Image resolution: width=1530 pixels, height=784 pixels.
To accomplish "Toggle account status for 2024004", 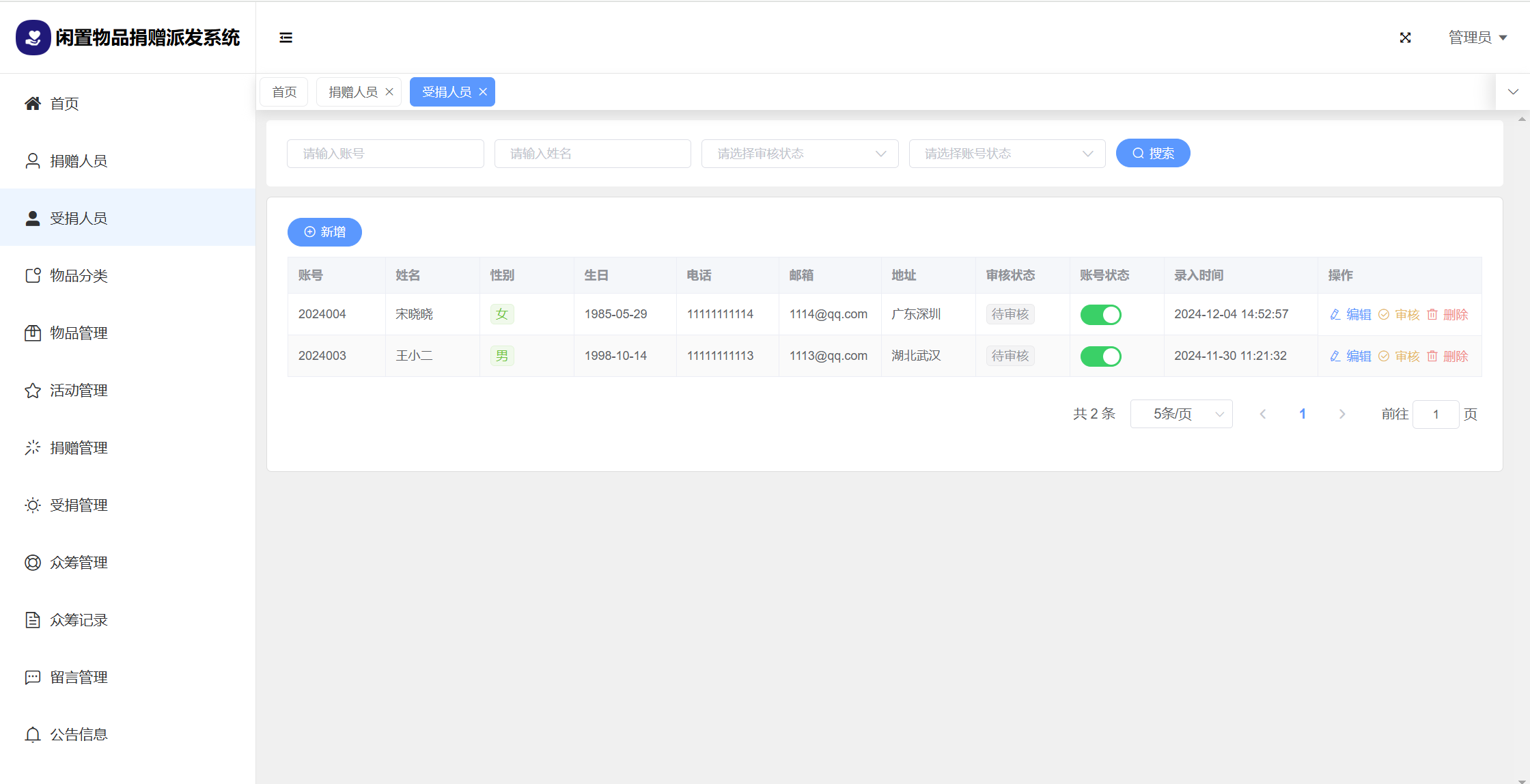I will tap(1100, 315).
